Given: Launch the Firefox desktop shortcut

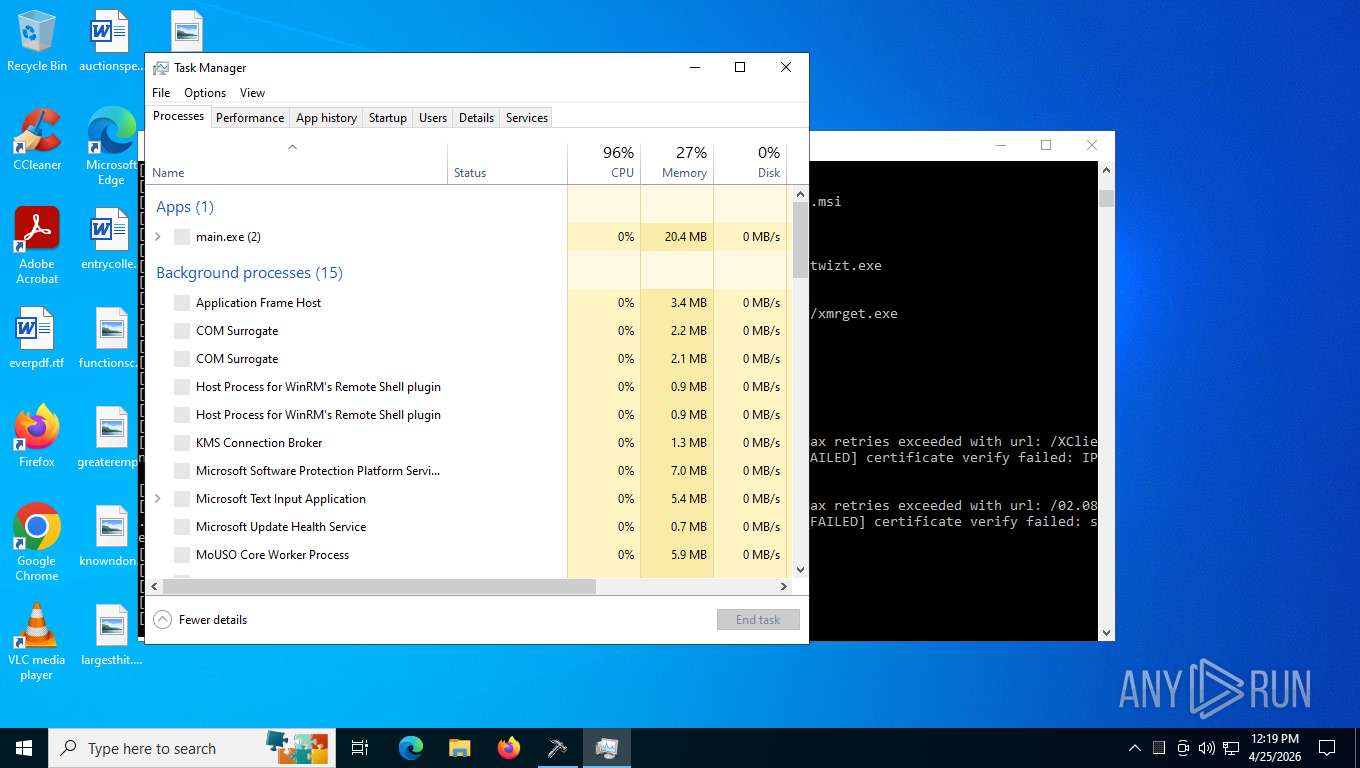Looking at the screenshot, I should [37, 437].
